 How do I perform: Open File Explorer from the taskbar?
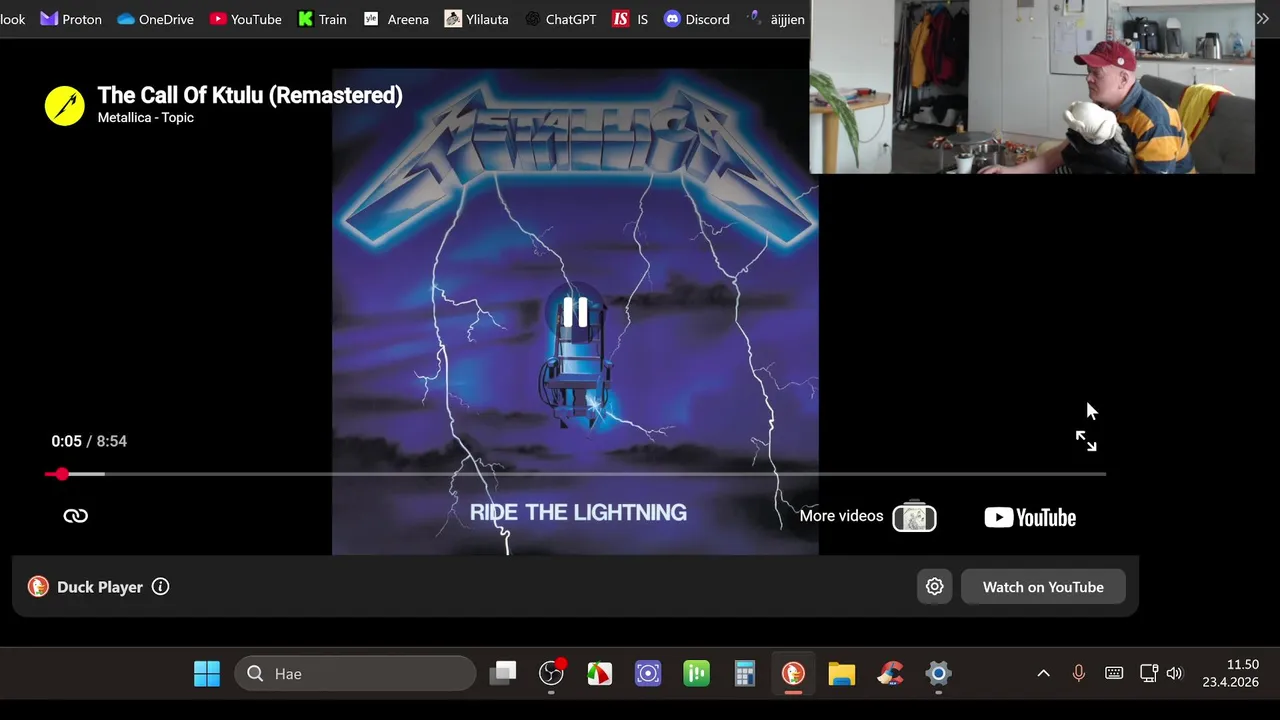[842, 674]
